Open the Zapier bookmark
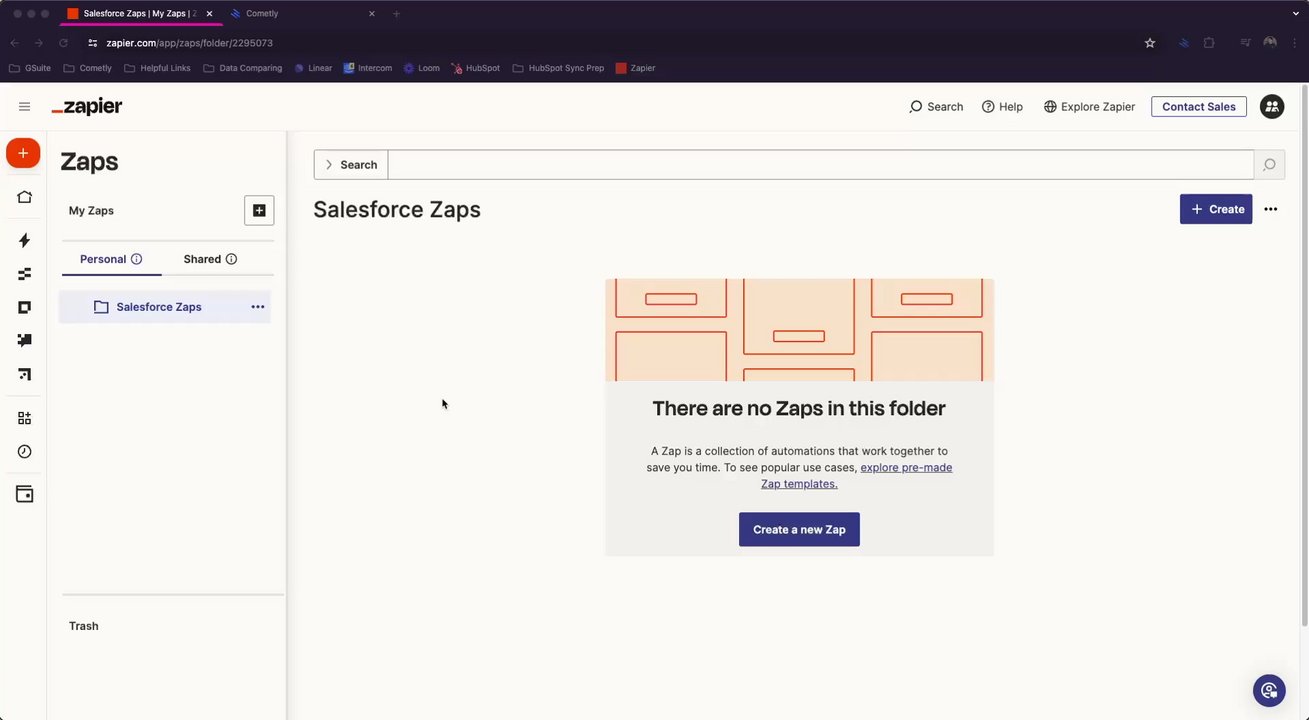This screenshot has height=720, width=1309. click(x=635, y=68)
